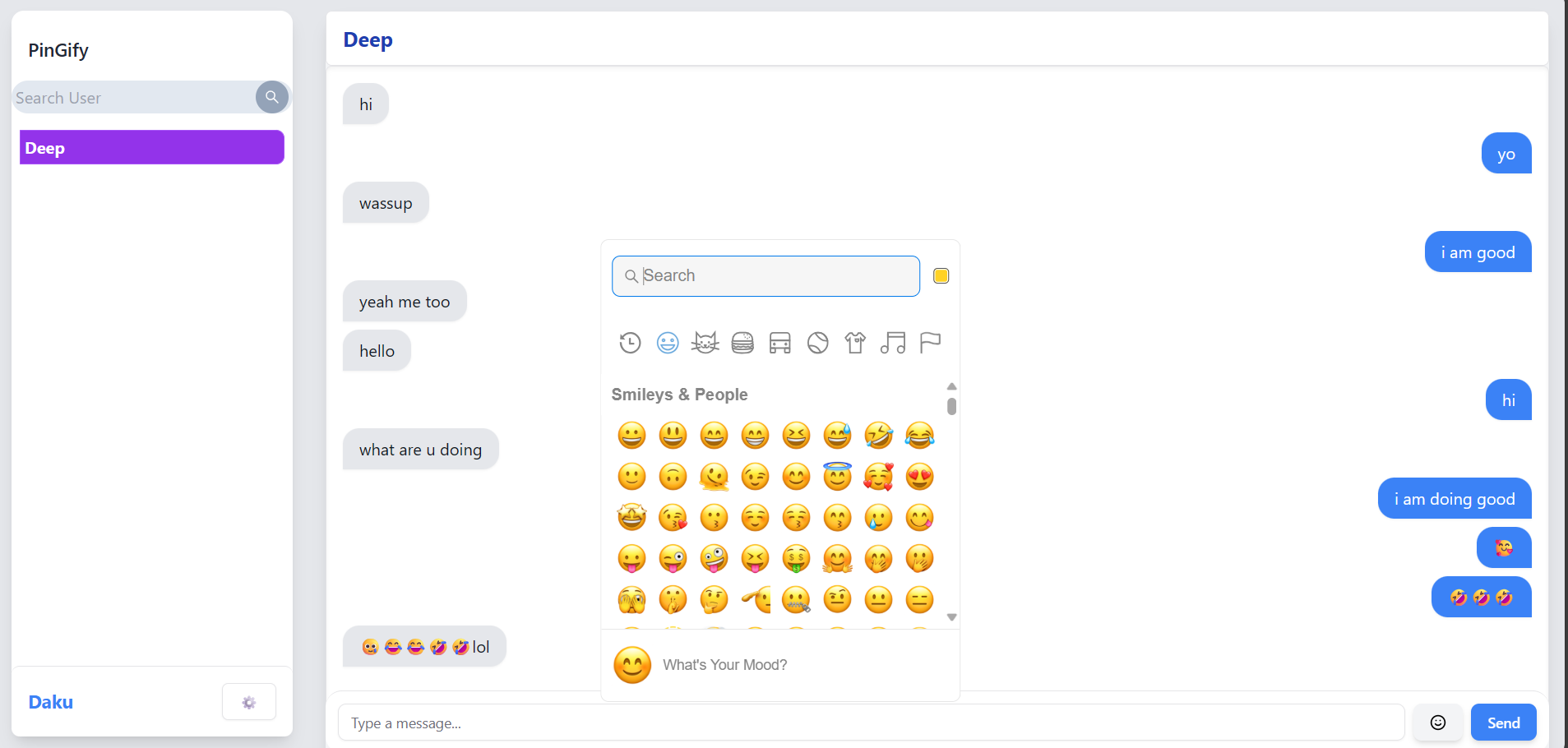Open Travel & Places bus category
Screen dimensions: 1568x748
pyautogui.click(x=779, y=343)
